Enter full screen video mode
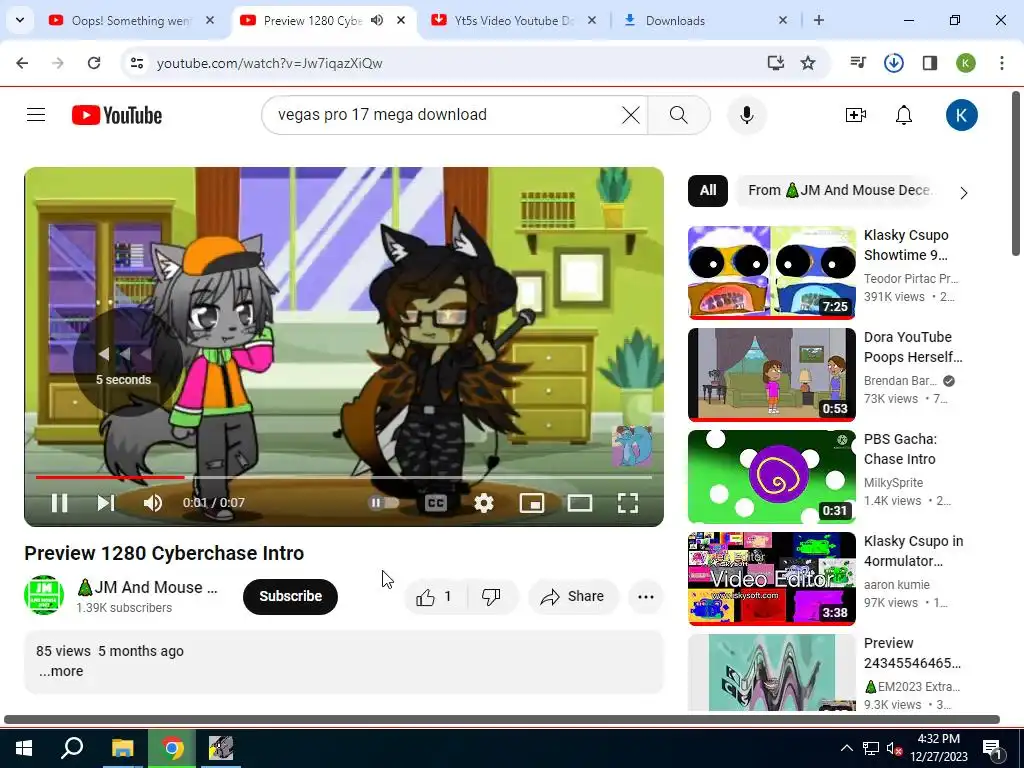Image resolution: width=1024 pixels, height=768 pixels. pyautogui.click(x=628, y=503)
